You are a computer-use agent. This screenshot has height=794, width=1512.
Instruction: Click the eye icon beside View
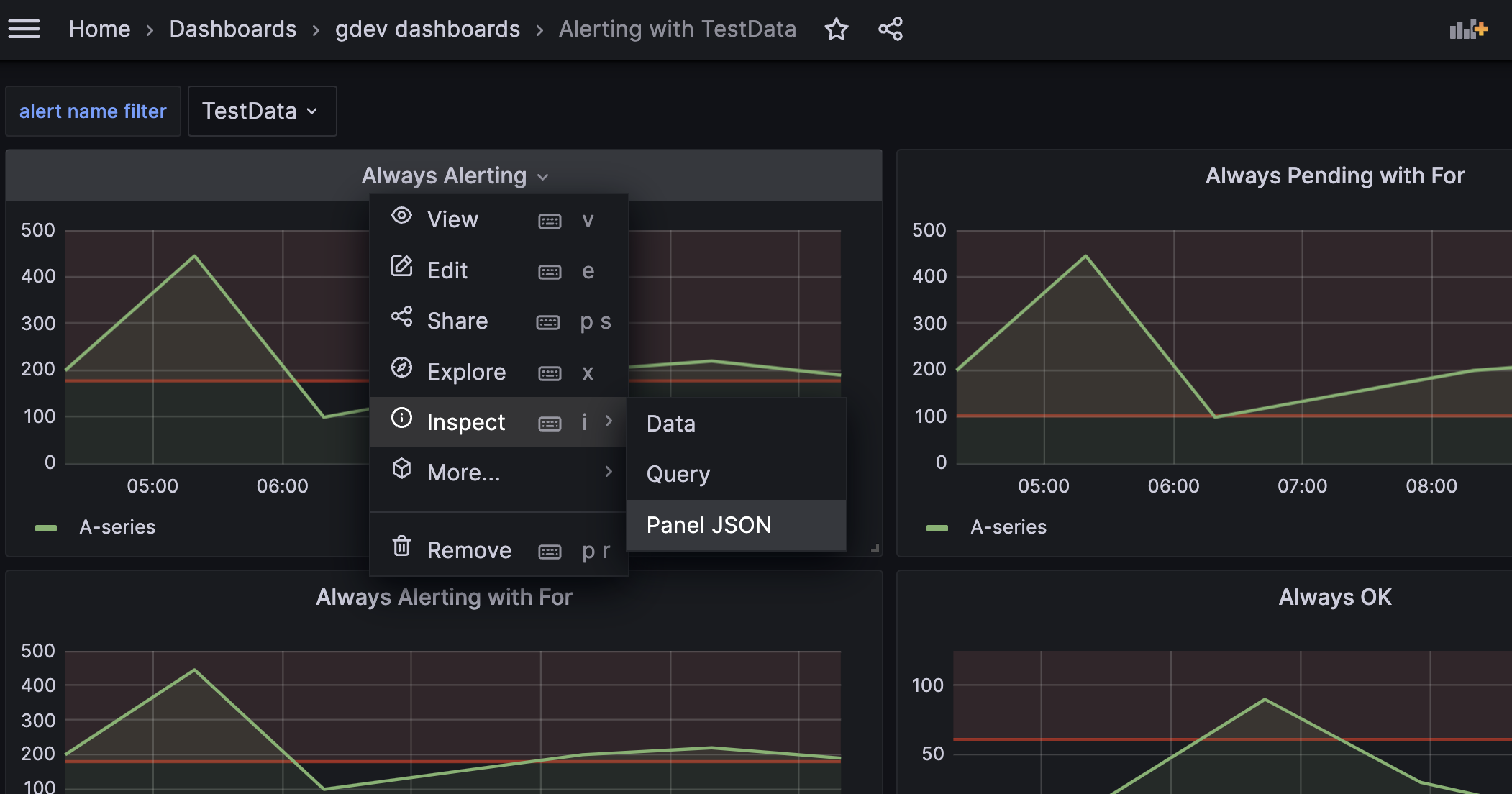pyautogui.click(x=401, y=216)
